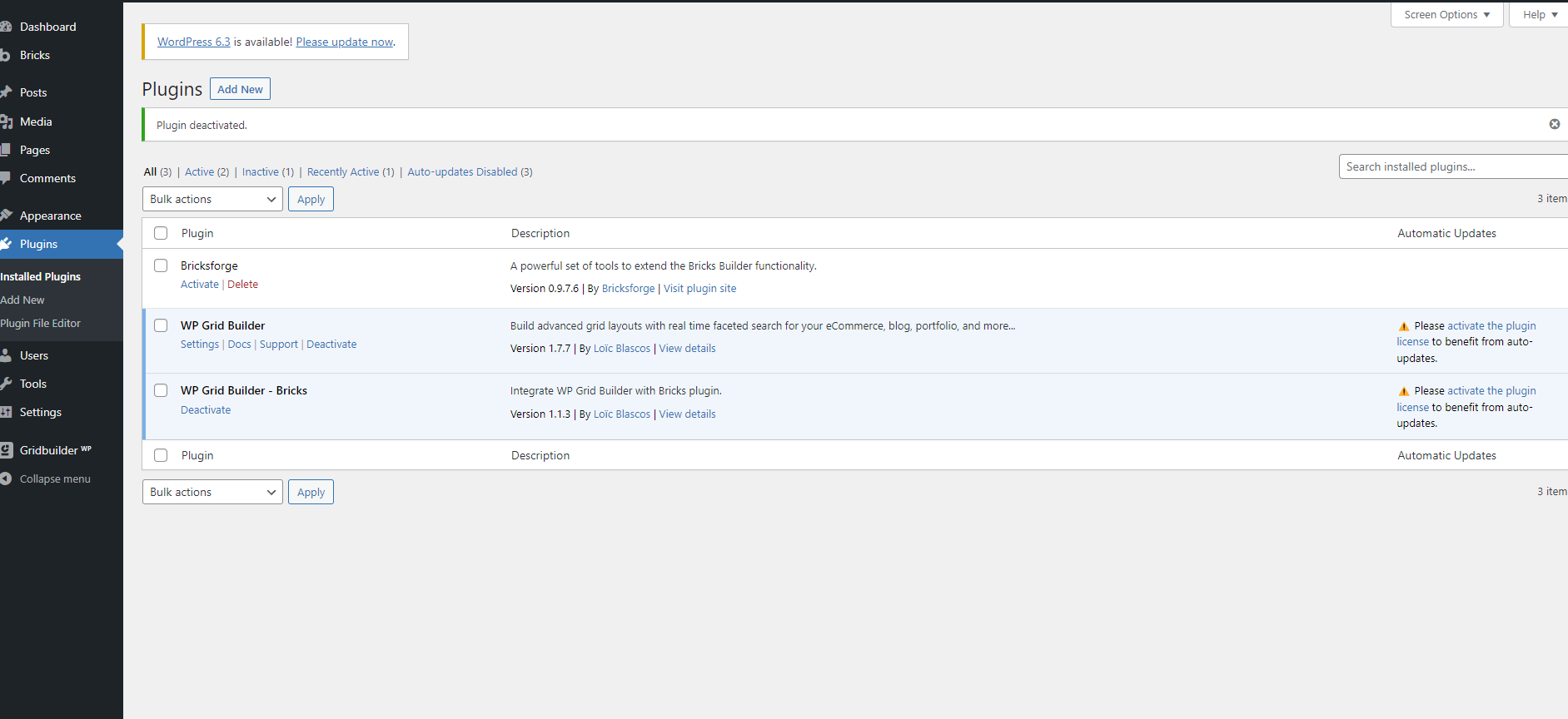This screenshot has width=1568, height=719.
Task: Sort by Plugin column header
Action: coord(197,233)
